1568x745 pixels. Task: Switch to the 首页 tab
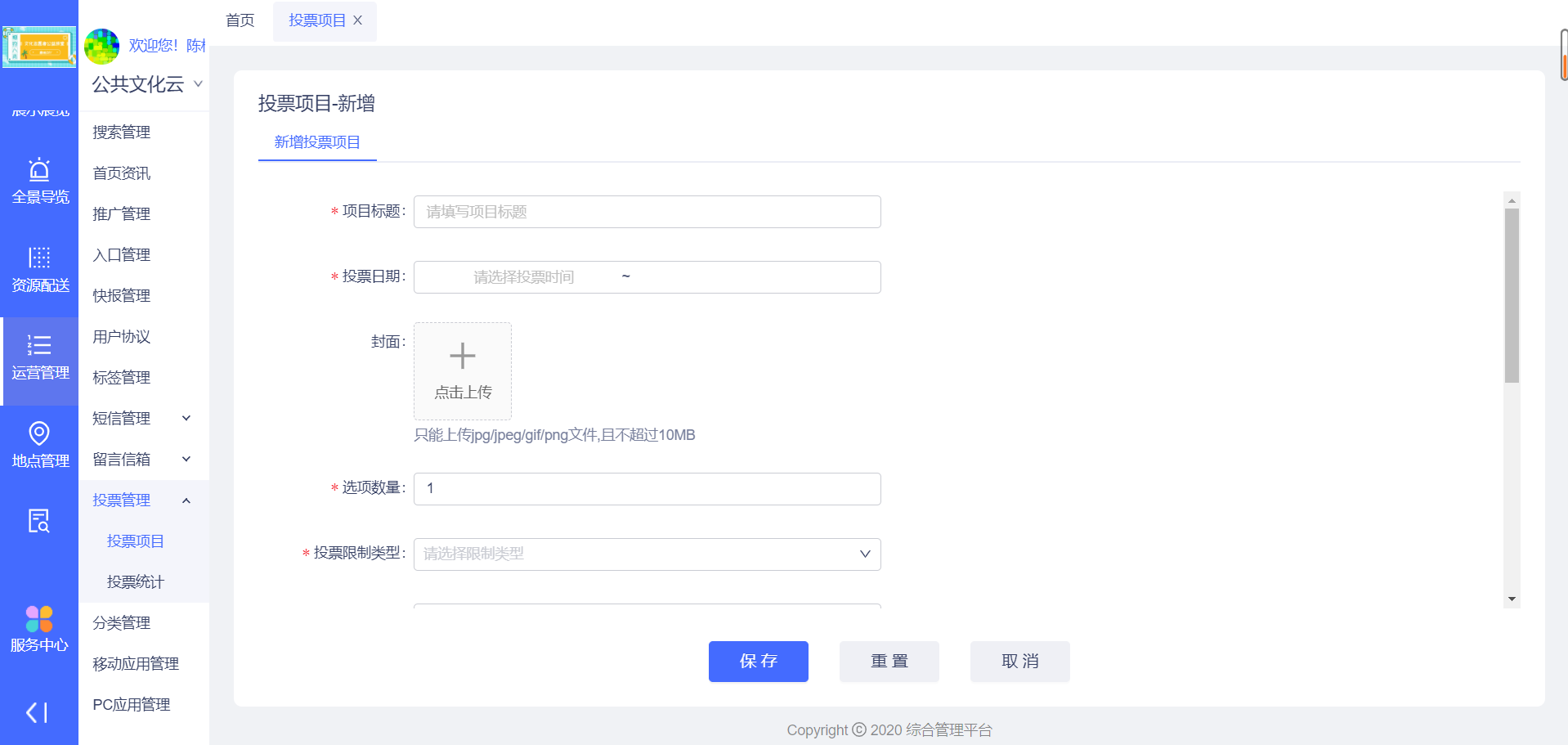(x=240, y=20)
